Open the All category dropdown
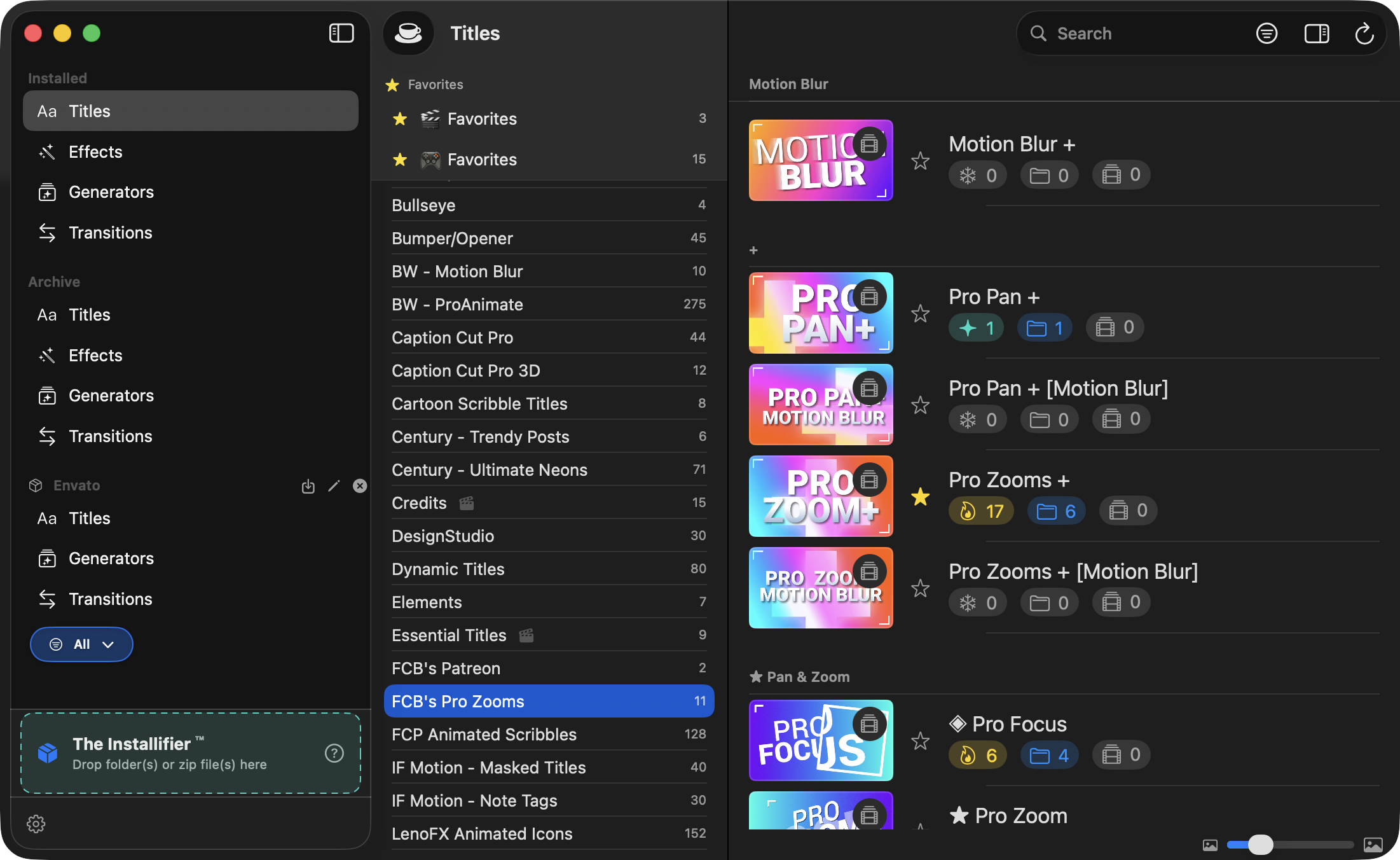 (81, 644)
